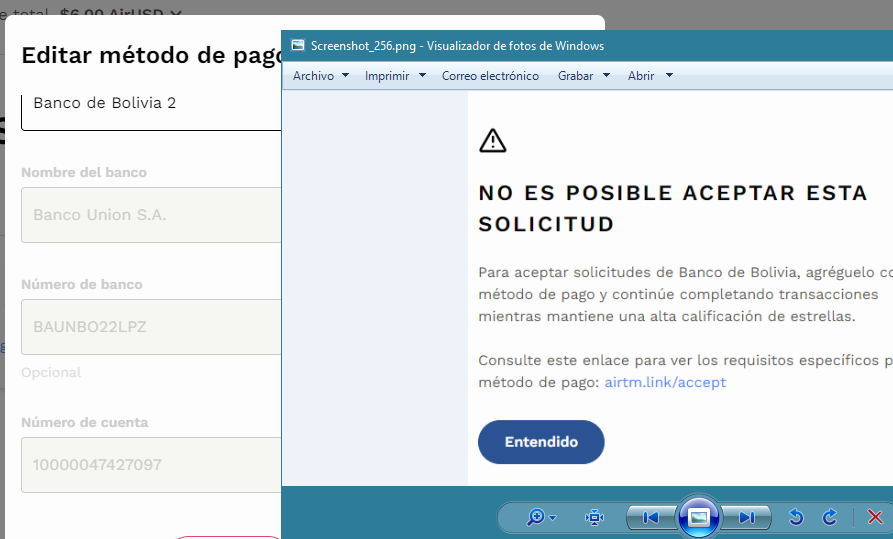
Task: Click the Número de banco field
Action: pyautogui.click(x=150, y=327)
